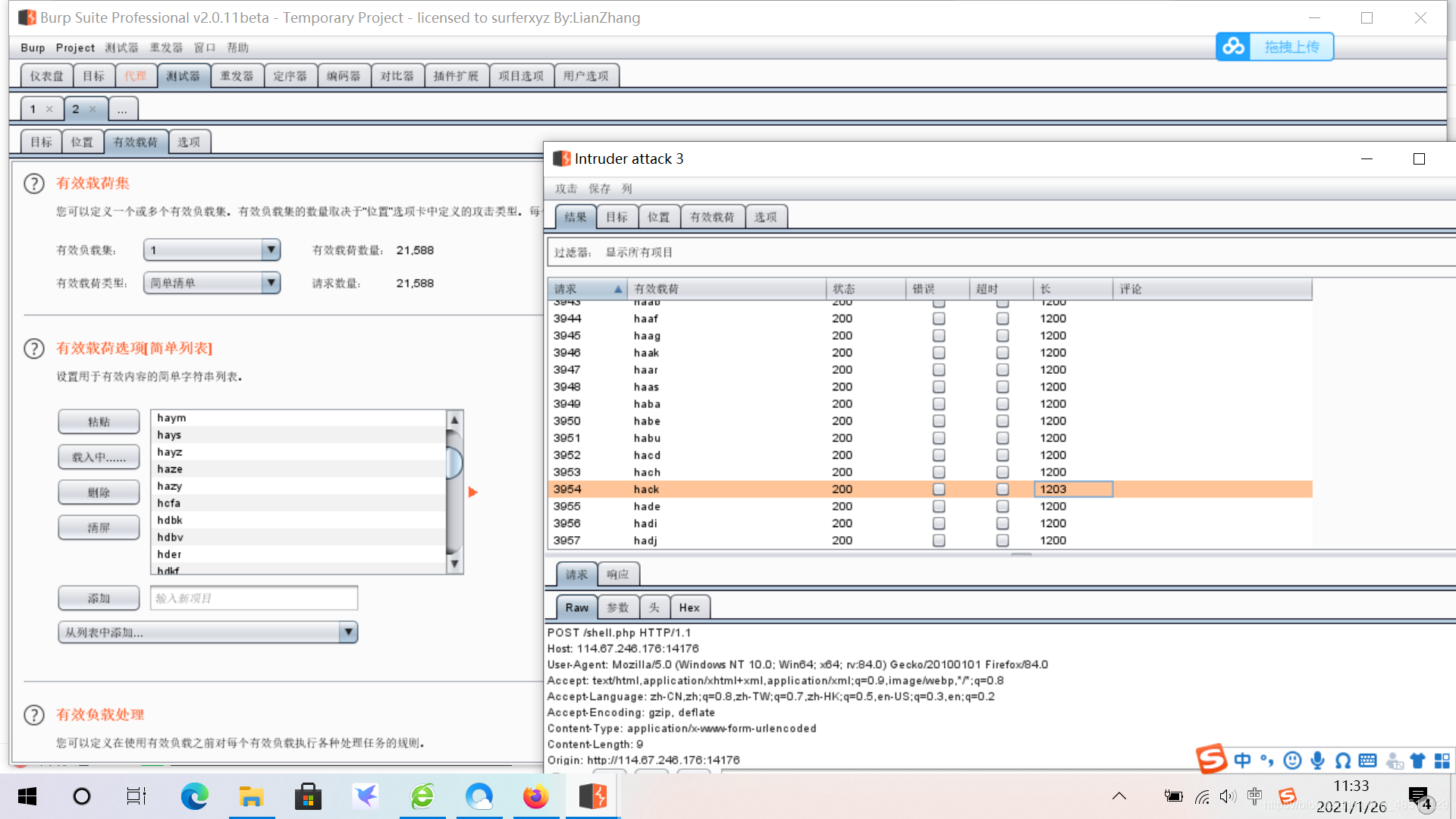The image size is (1456, 819).
Task: Select the hack result row 3954
Action: tap(930, 489)
